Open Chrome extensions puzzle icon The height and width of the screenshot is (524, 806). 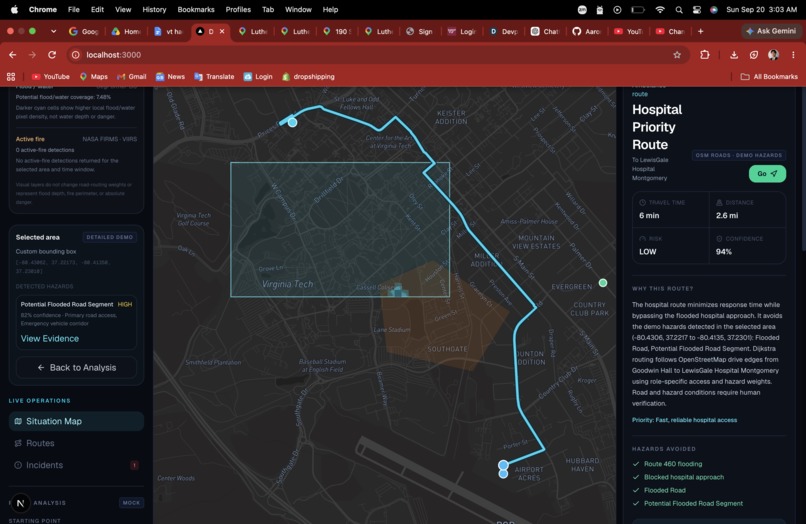(x=705, y=55)
